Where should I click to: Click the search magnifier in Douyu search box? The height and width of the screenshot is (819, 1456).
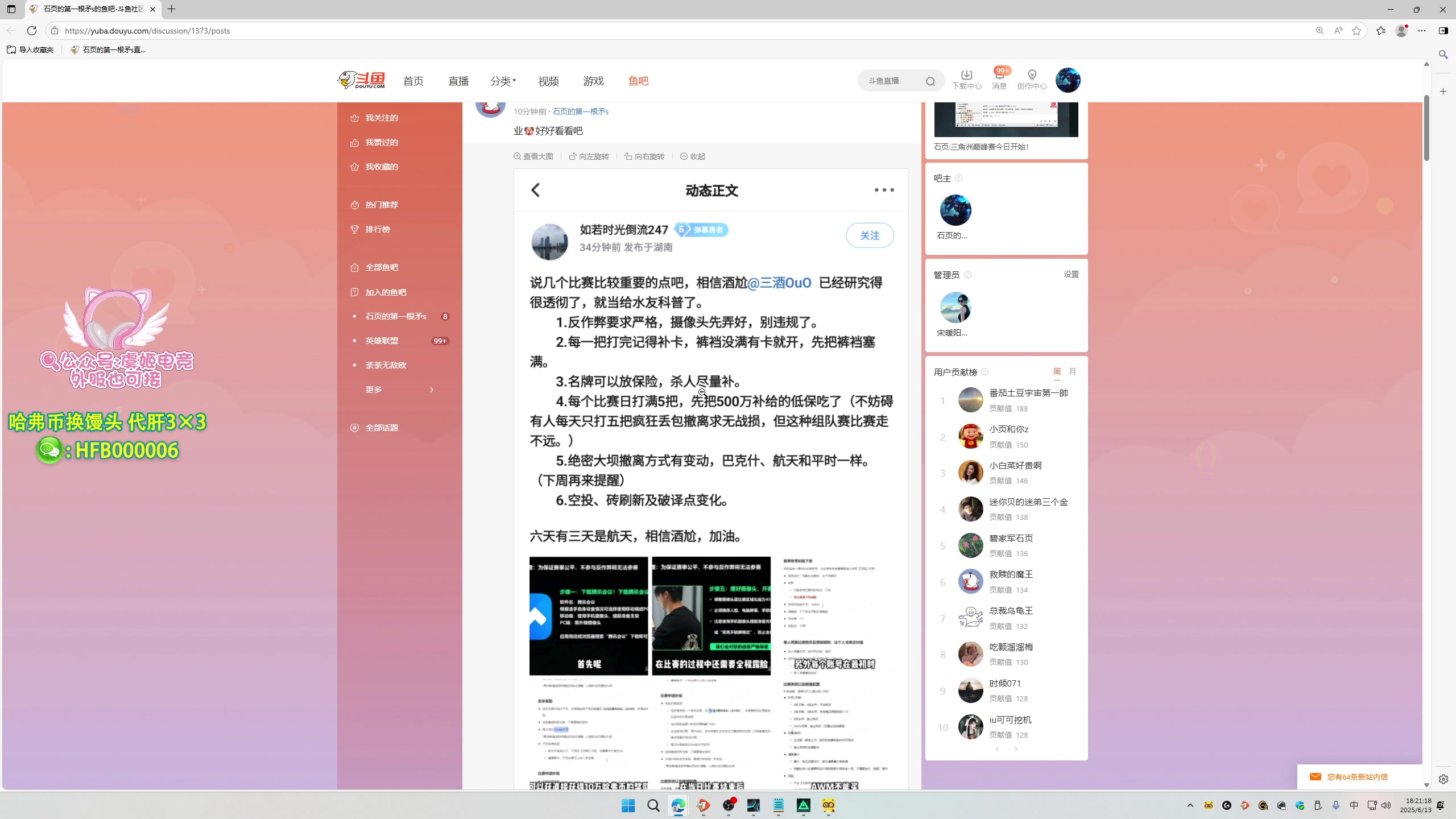click(x=930, y=81)
